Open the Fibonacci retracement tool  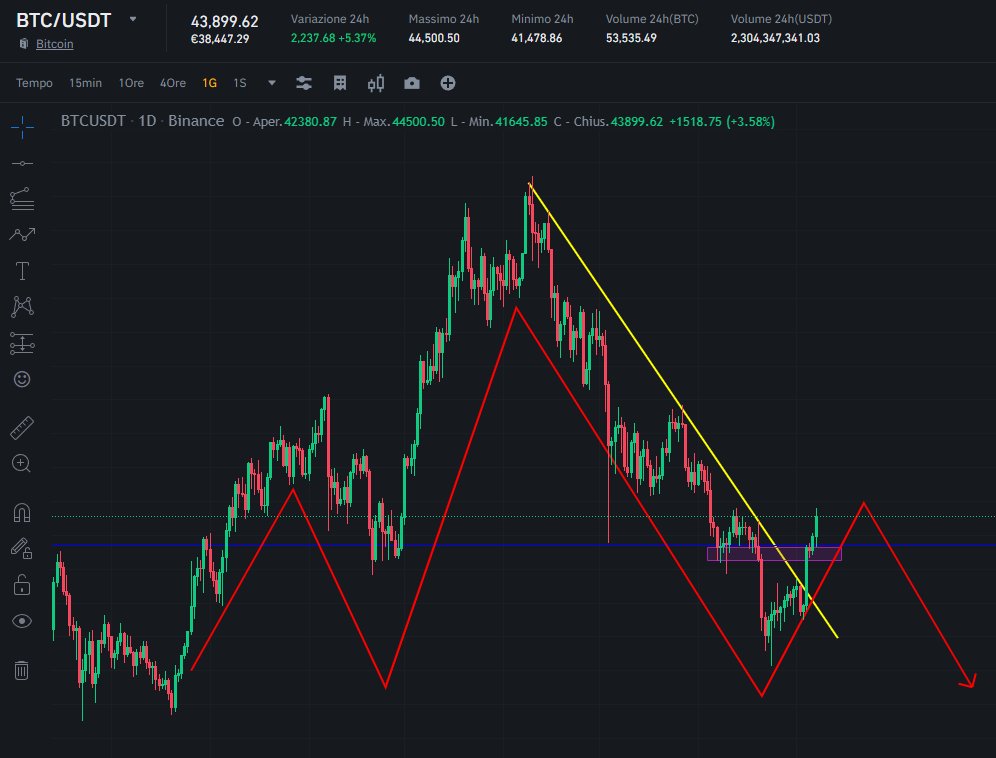(22, 199)
